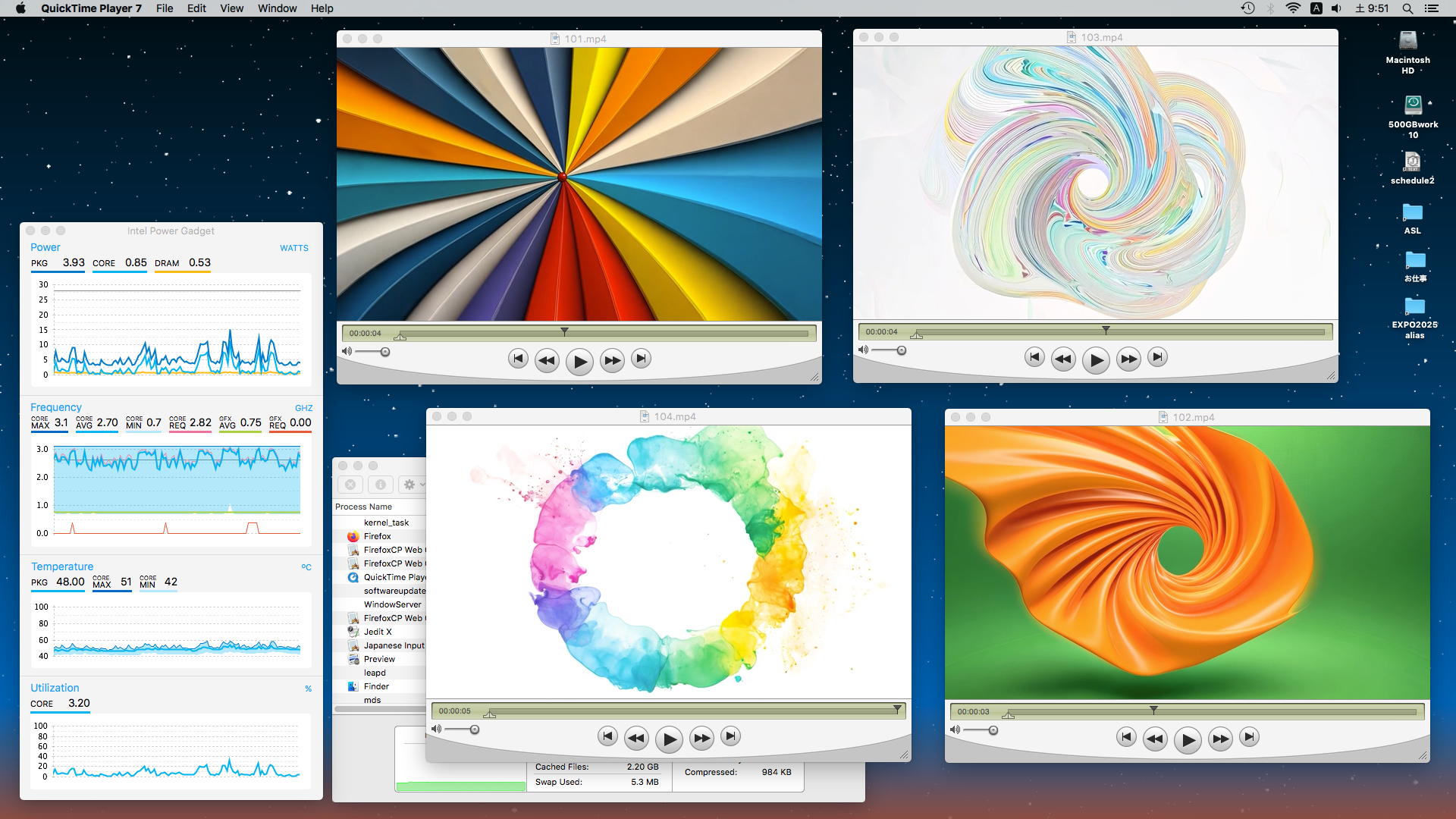This screenshot has height=819, width=1456.
Task: Play the 101.mp4 video
Action: pyautogui.click(x=579, y=362)
